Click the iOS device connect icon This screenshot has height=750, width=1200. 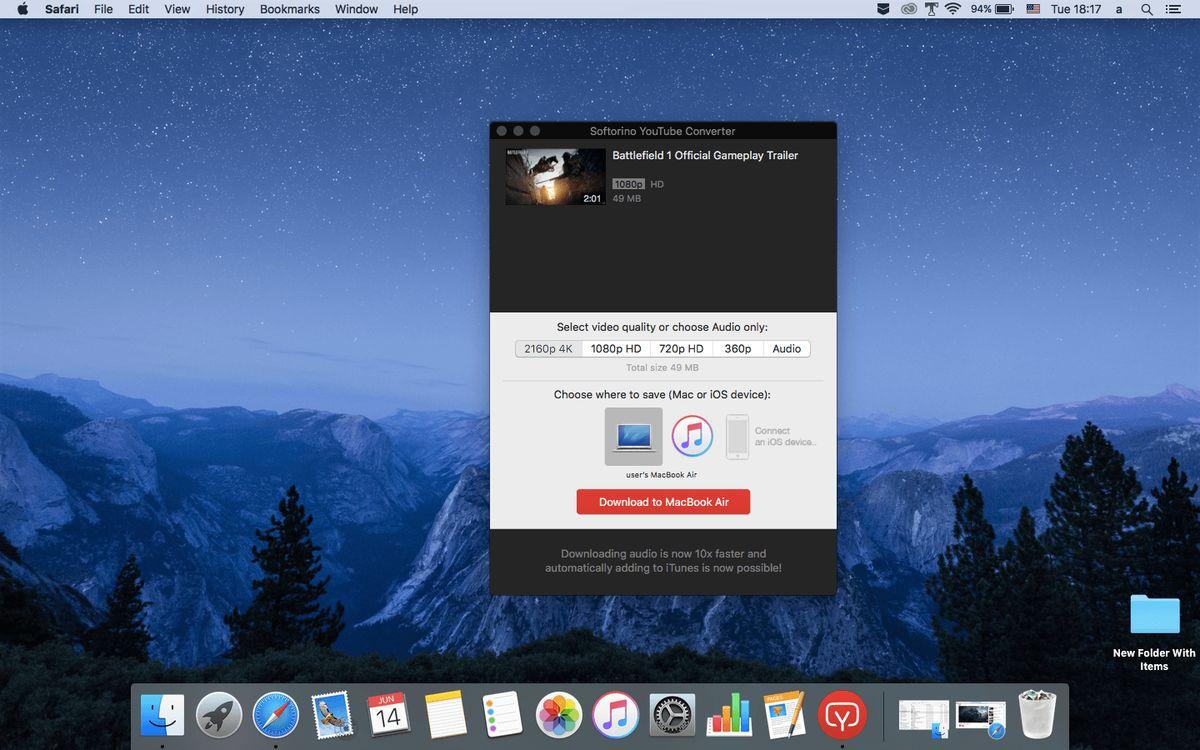pyautogui.click(x=737, y=437)
